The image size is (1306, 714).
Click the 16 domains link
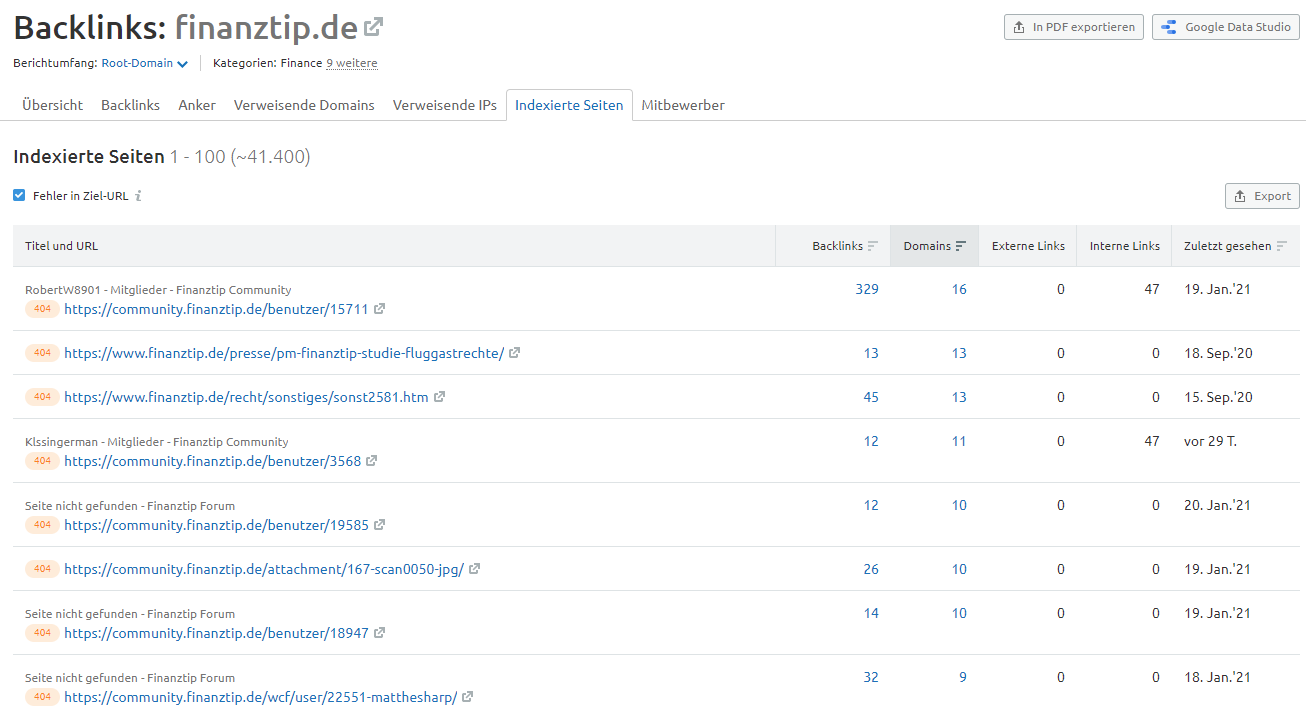[959, 288]
